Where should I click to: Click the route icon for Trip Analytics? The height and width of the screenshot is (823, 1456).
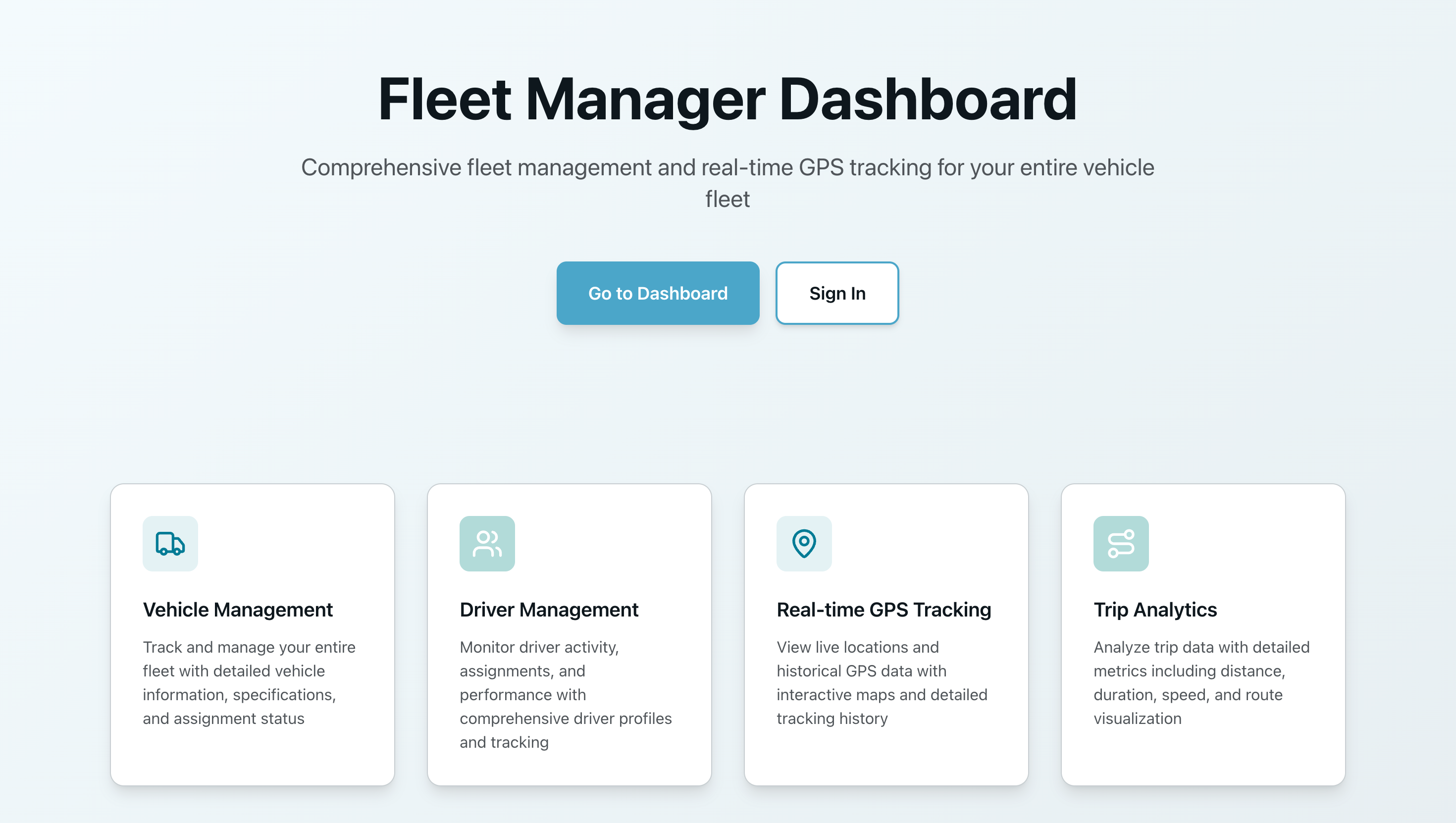point(1120,543)
